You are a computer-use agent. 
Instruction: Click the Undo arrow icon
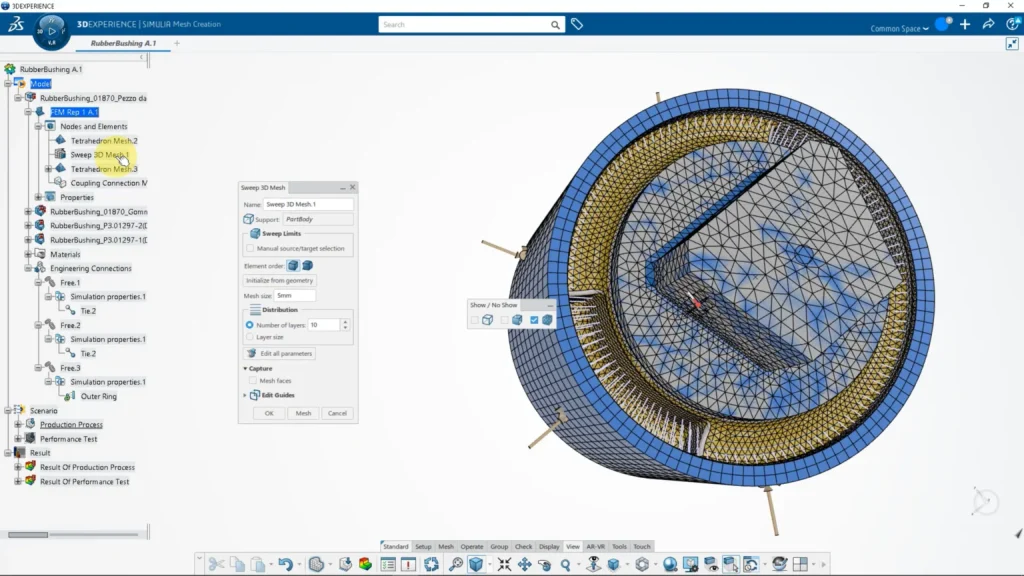(x=285, y=564)
